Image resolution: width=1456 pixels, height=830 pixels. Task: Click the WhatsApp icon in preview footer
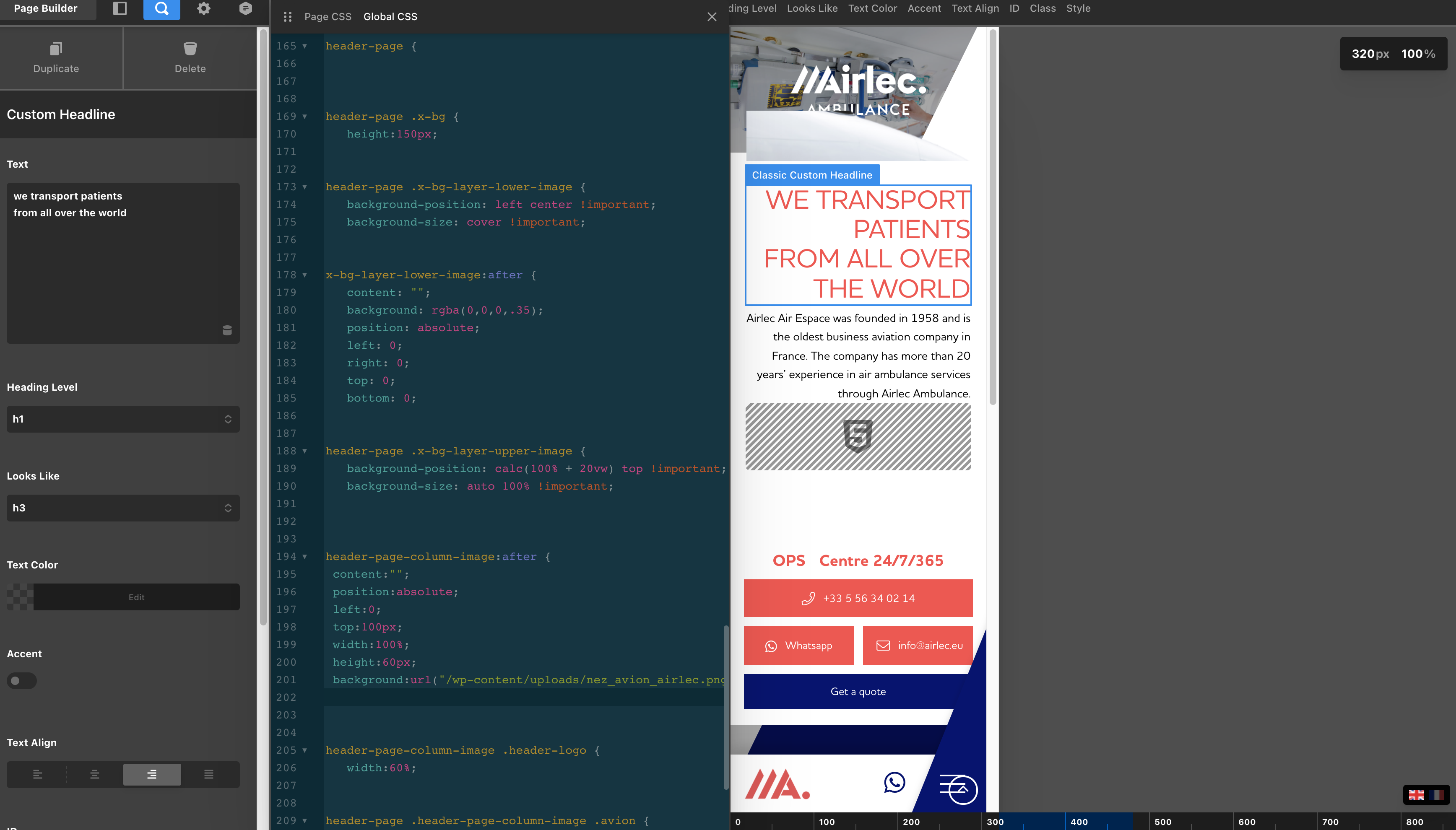pos(894,782)
